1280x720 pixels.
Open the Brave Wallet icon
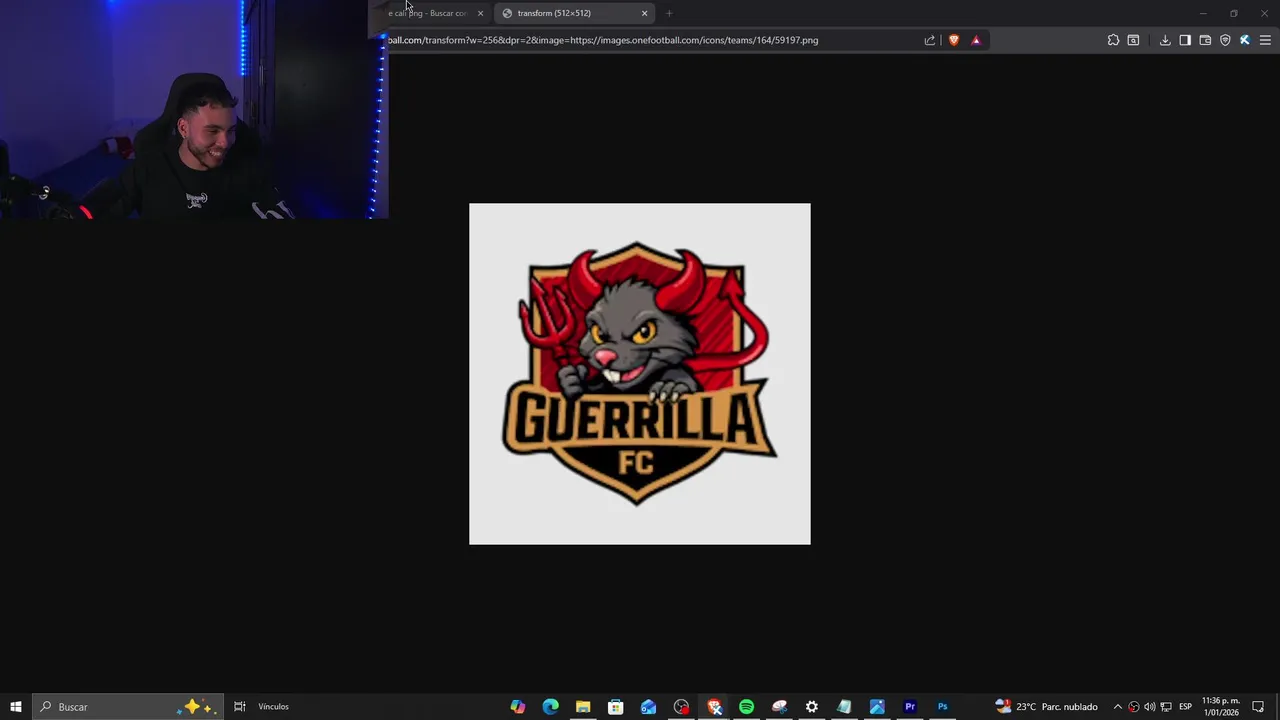coord(1205,40)
